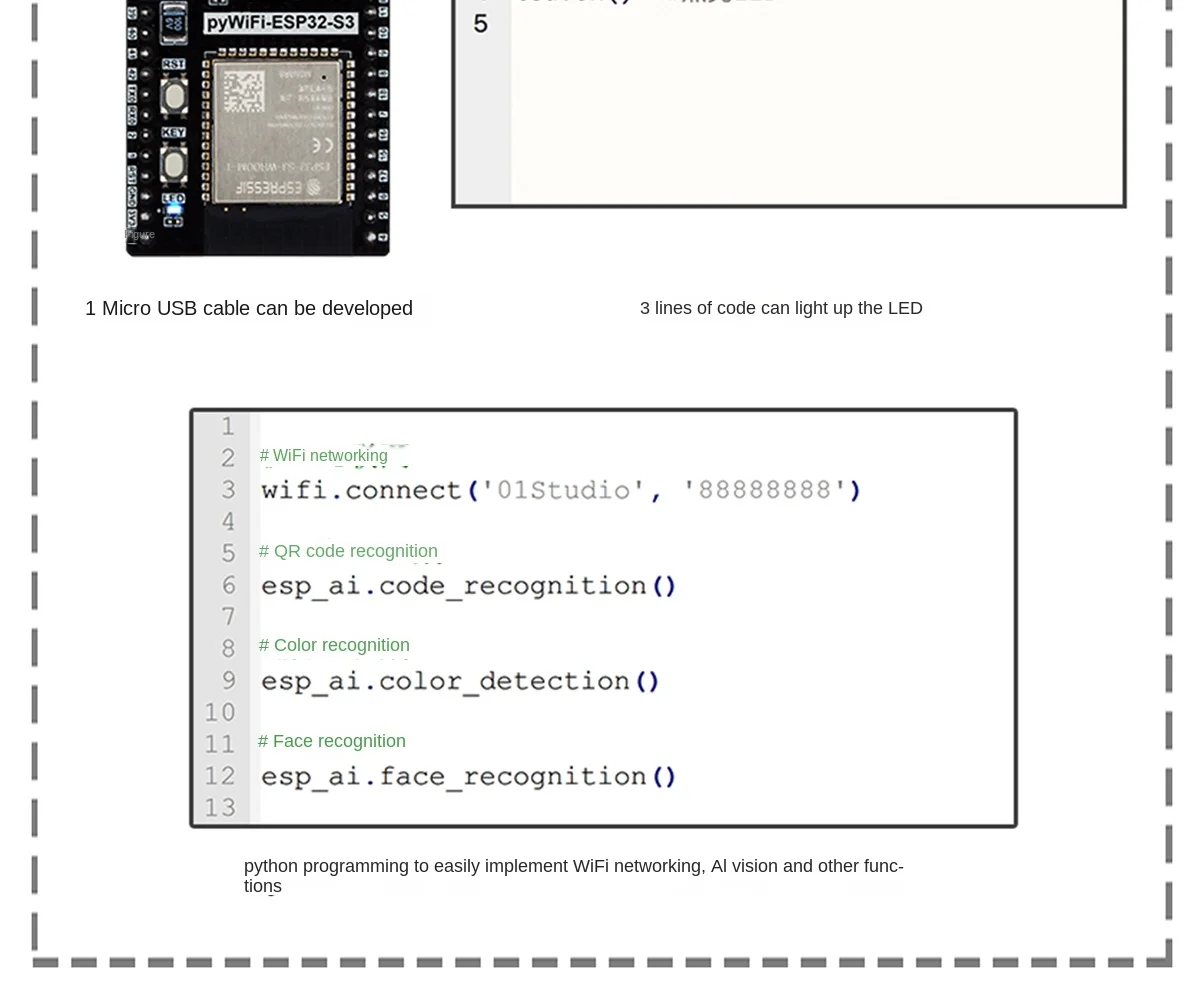Click the esp_ai.color_detection() line
The image size is (1200, 991).
click(460, 681)
